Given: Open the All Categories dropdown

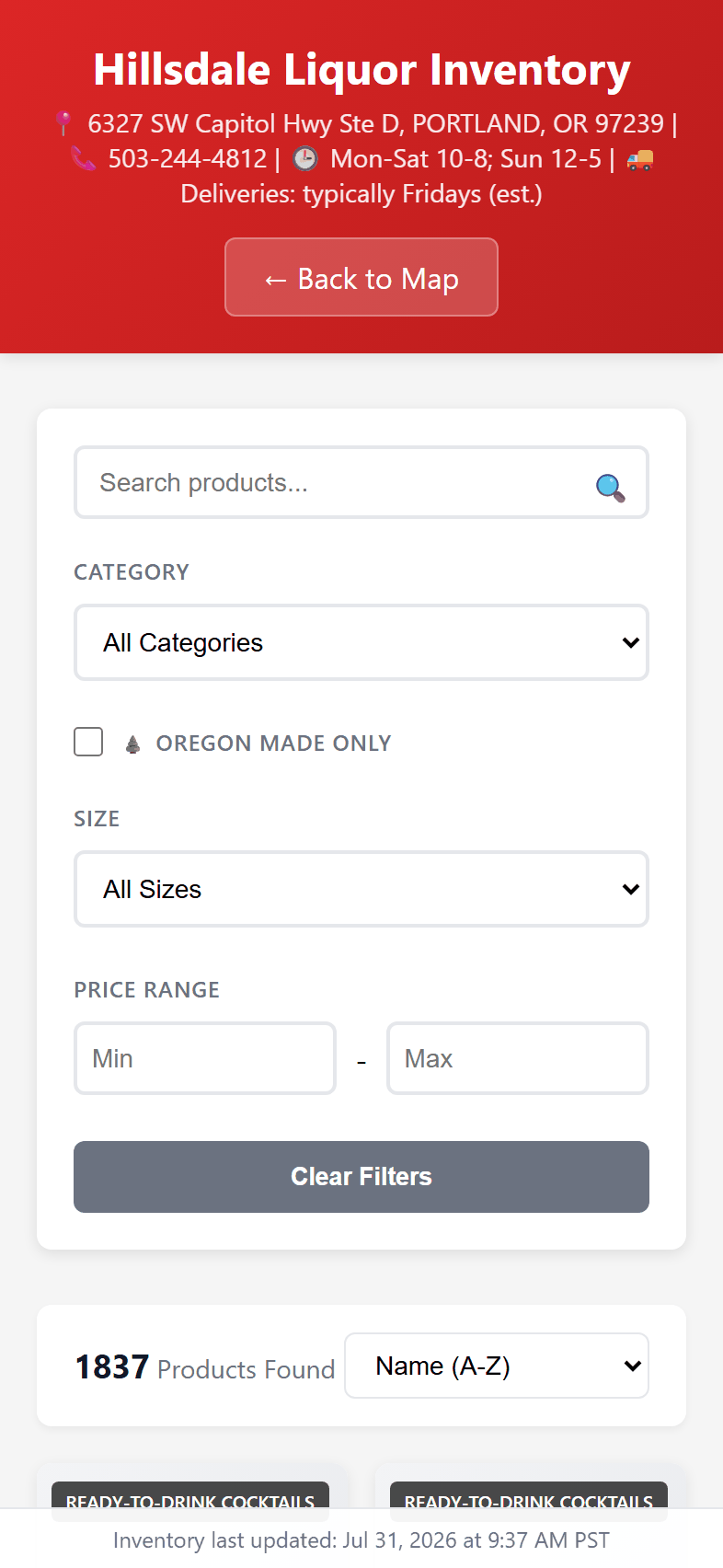Looking at the screenshot, I should tap(361, 642).
